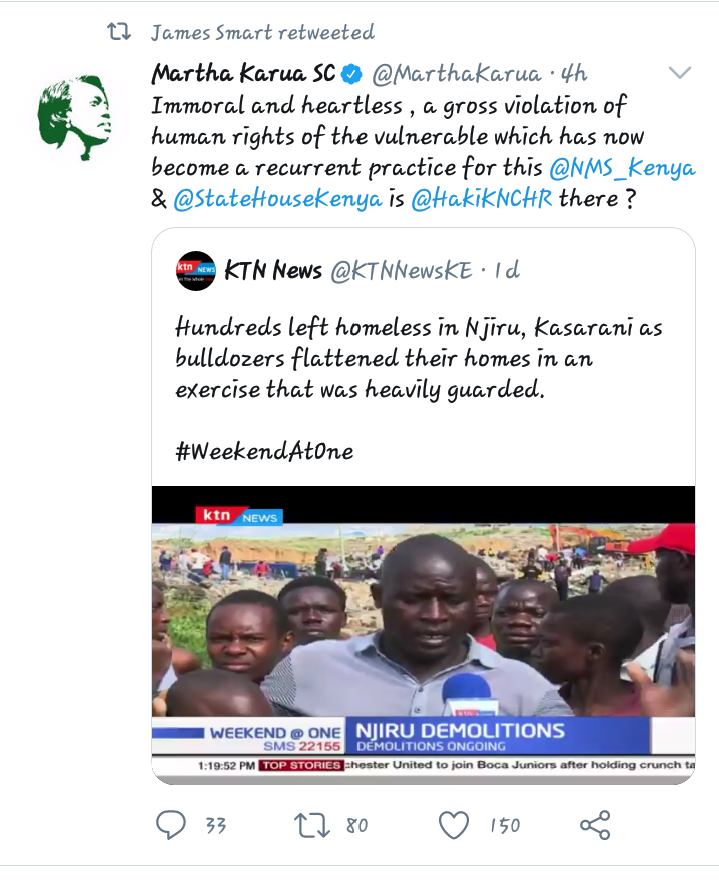The width and height of the screenshot is (719, 880).
Task: Open James Smart retweeted profile link
Action: tap(263, 33)
